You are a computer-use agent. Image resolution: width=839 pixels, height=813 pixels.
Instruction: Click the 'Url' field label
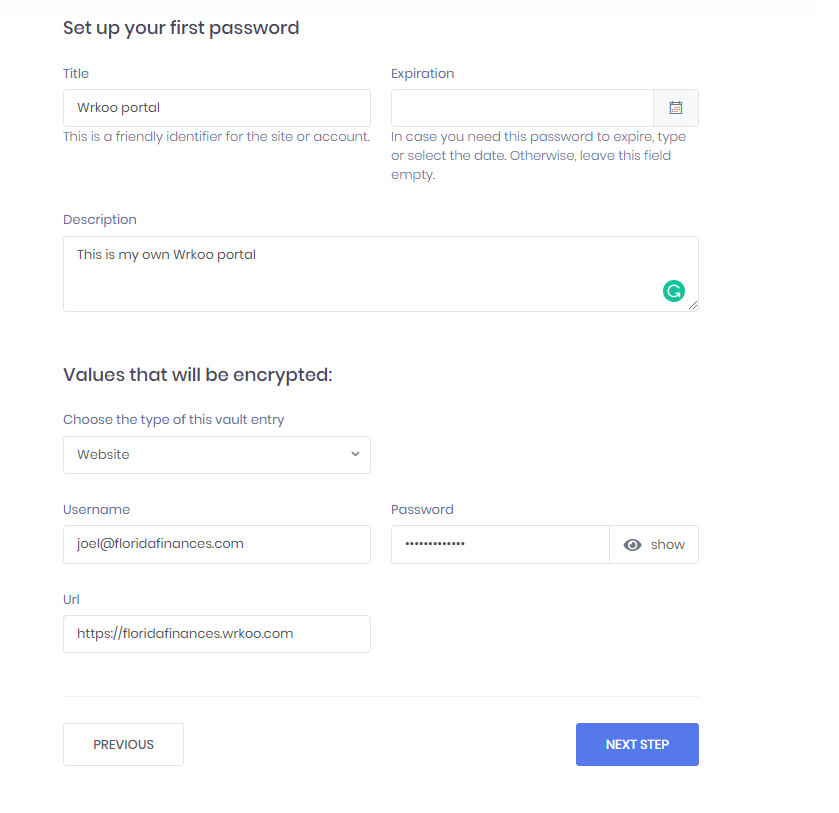click(71, 599)
